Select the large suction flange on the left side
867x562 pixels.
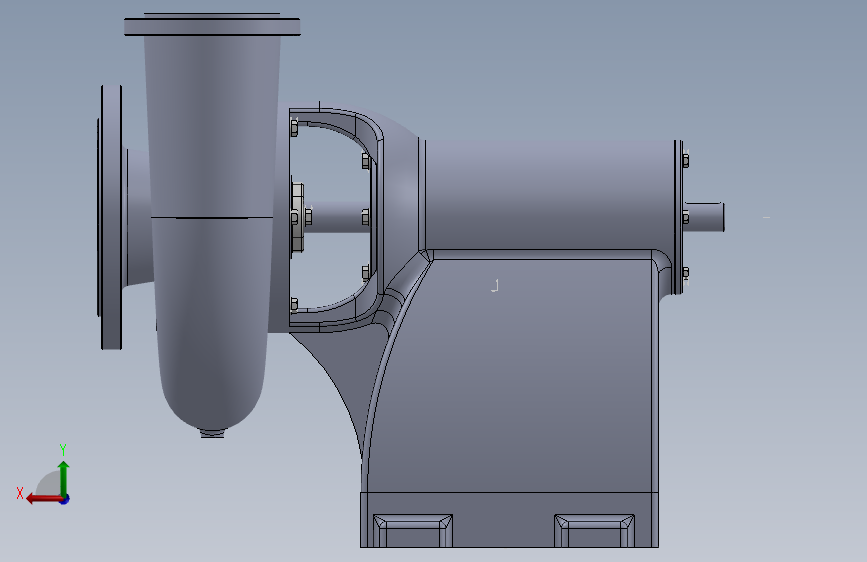112,217
